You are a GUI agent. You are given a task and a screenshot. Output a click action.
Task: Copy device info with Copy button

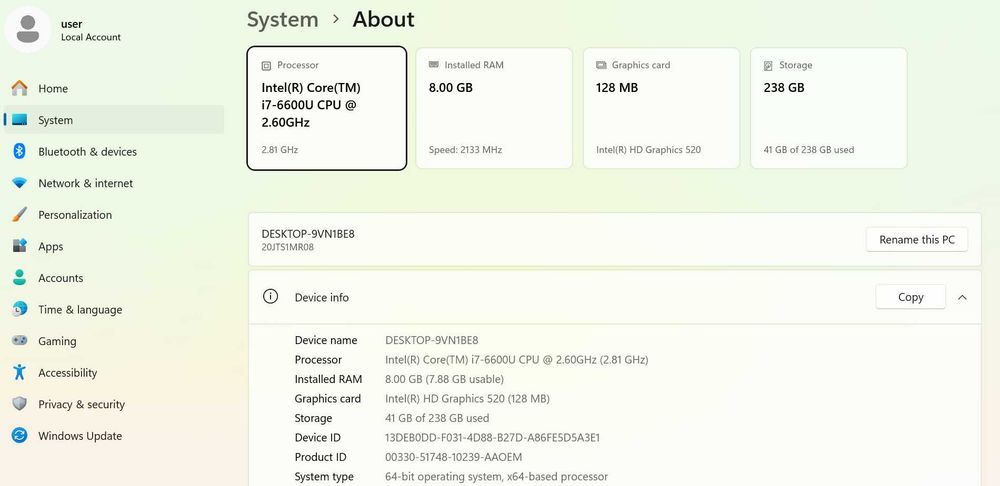910,297
